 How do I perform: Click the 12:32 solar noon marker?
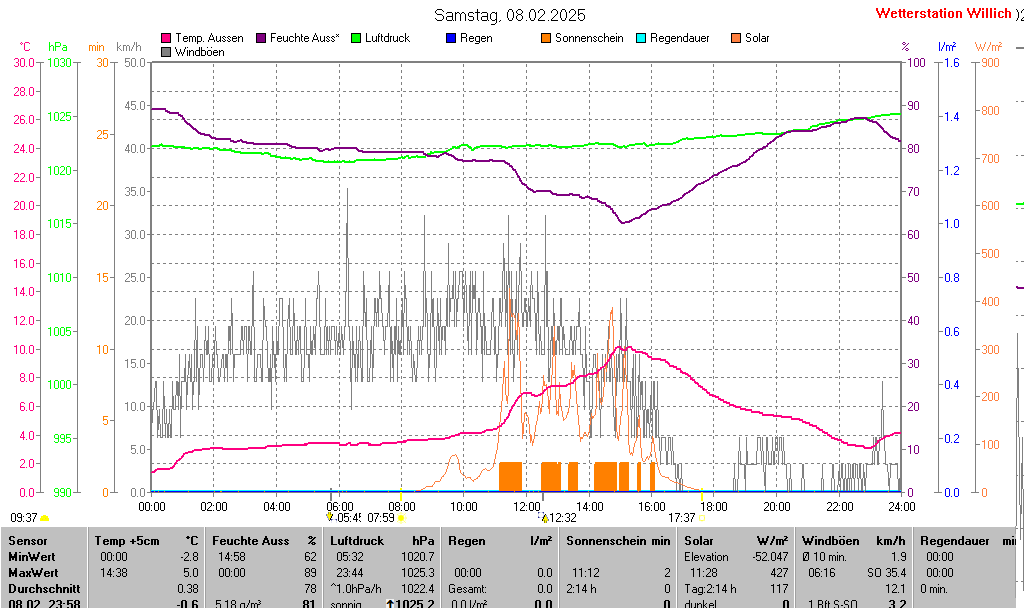562,518
